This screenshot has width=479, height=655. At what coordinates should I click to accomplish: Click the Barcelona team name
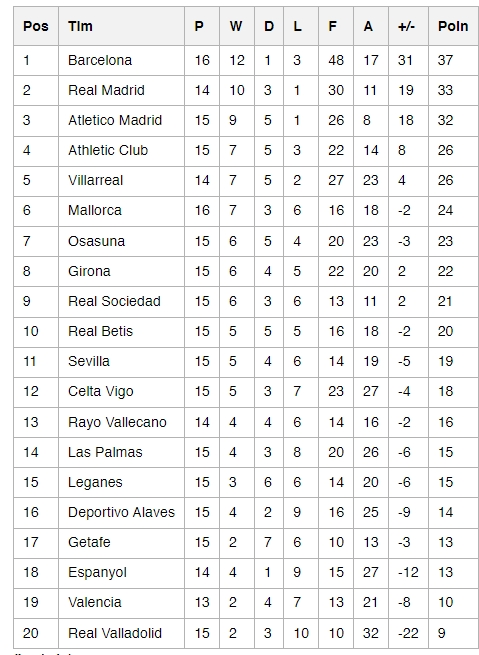click(100, 60)
